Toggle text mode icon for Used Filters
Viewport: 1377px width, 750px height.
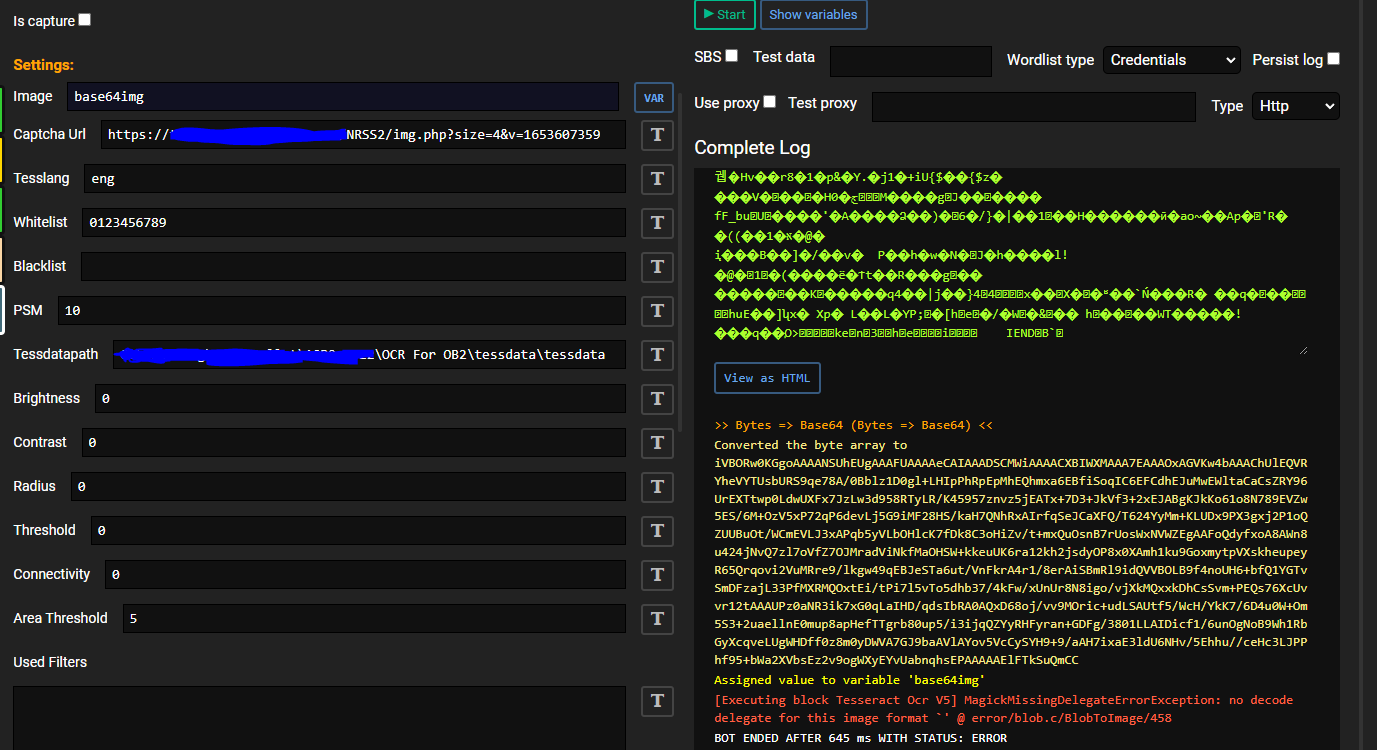coord(657,701)
